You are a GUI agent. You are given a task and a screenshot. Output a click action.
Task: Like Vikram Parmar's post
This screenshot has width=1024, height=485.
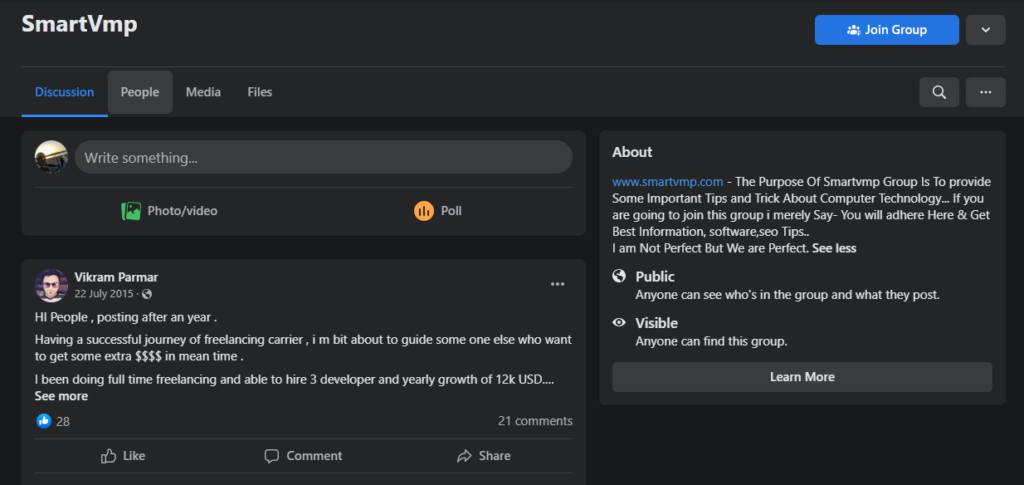point(123,456)
